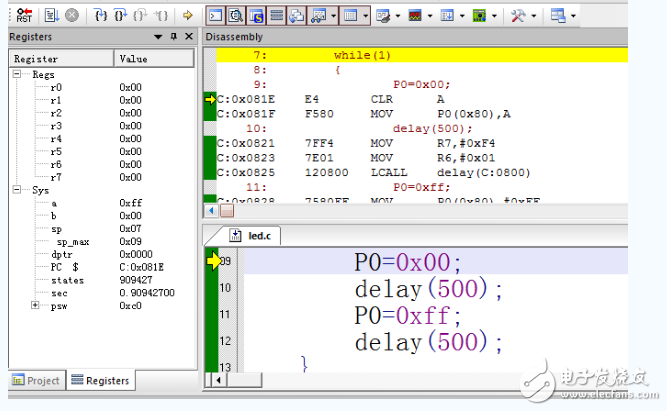Toggle the Command Window button
Viewport: 667px width, 411px height.
(216, 16)
